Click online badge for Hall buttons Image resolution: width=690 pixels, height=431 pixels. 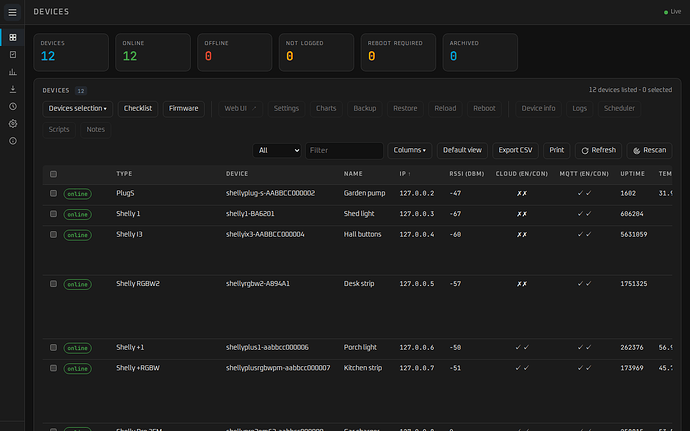(77, 235)
